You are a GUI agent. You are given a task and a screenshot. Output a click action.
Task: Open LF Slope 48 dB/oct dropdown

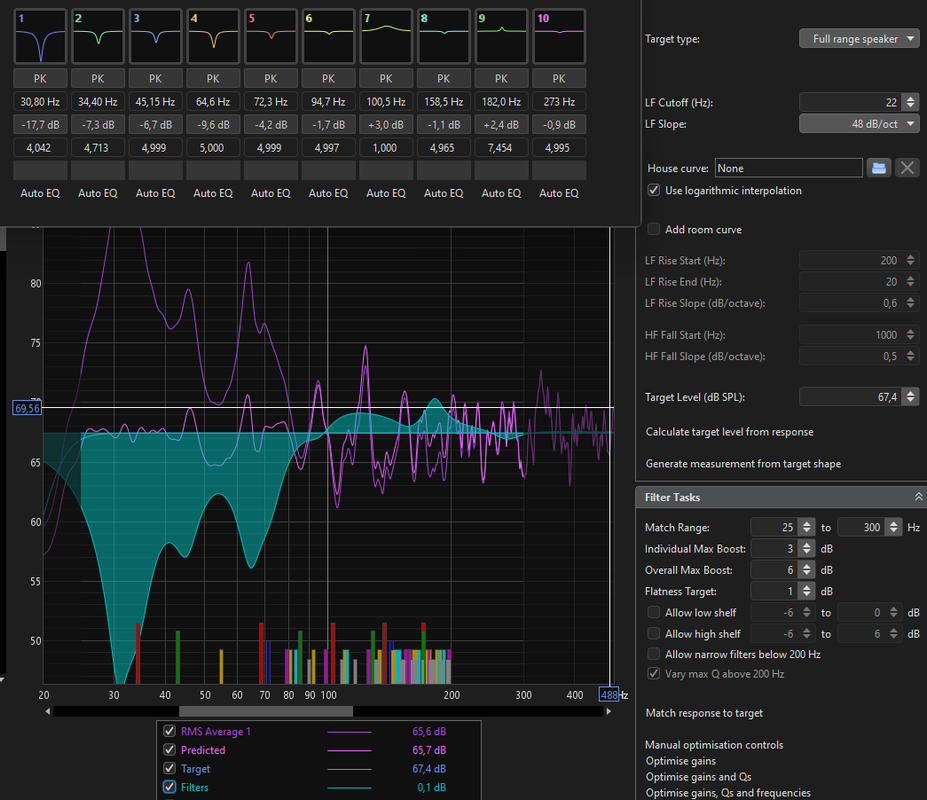859,124
